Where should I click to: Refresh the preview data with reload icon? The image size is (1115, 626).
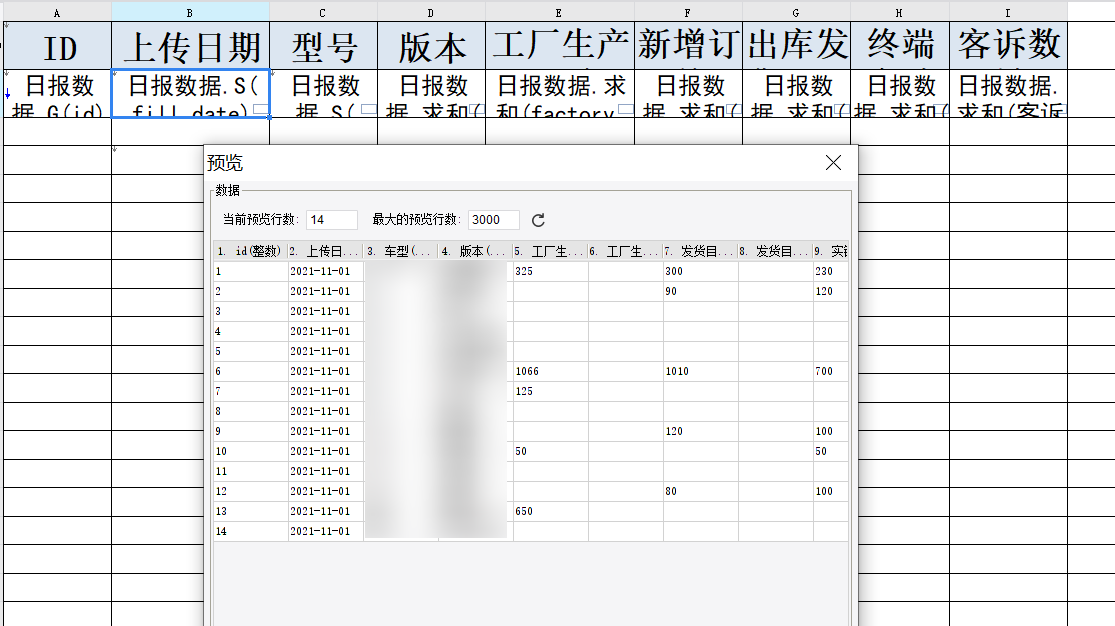click(x=538, y=220)
